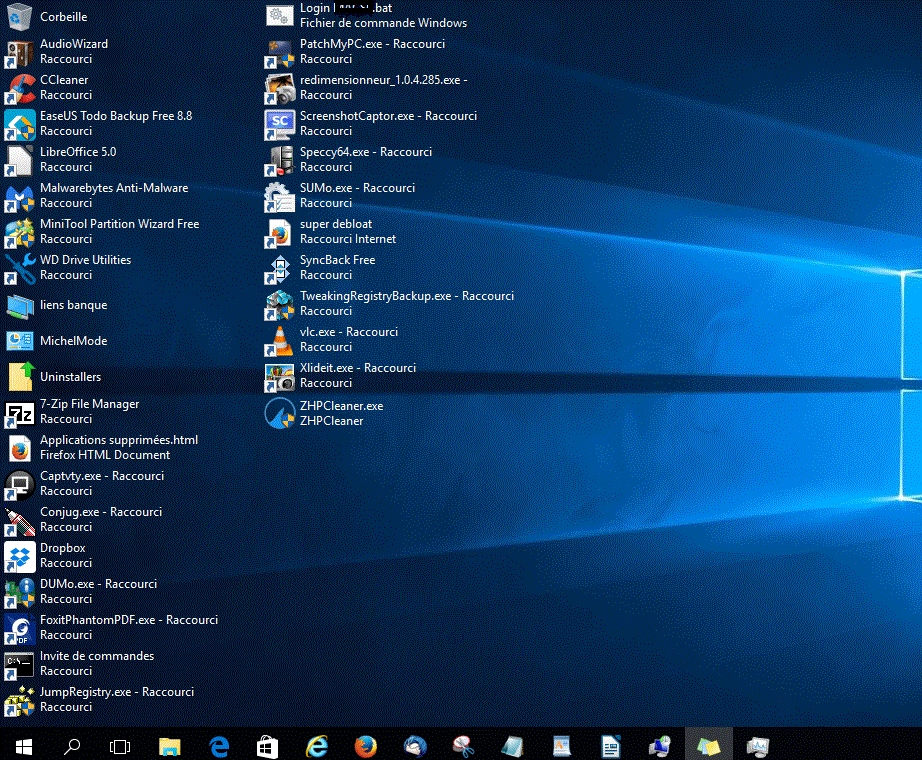Click the 'Dropbox' label text
922x760 pixels.
pos(63,548)
